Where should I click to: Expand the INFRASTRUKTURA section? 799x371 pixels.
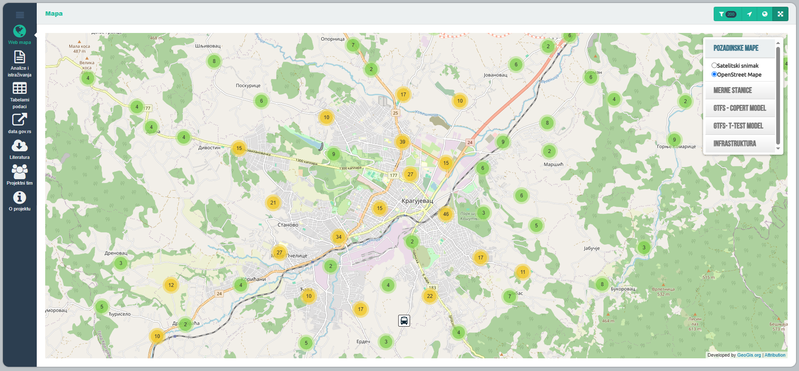point(740,143)
